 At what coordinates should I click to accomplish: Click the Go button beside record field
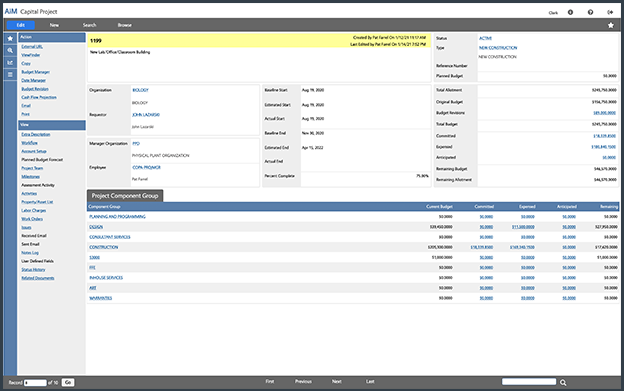(x=68, y=382)
